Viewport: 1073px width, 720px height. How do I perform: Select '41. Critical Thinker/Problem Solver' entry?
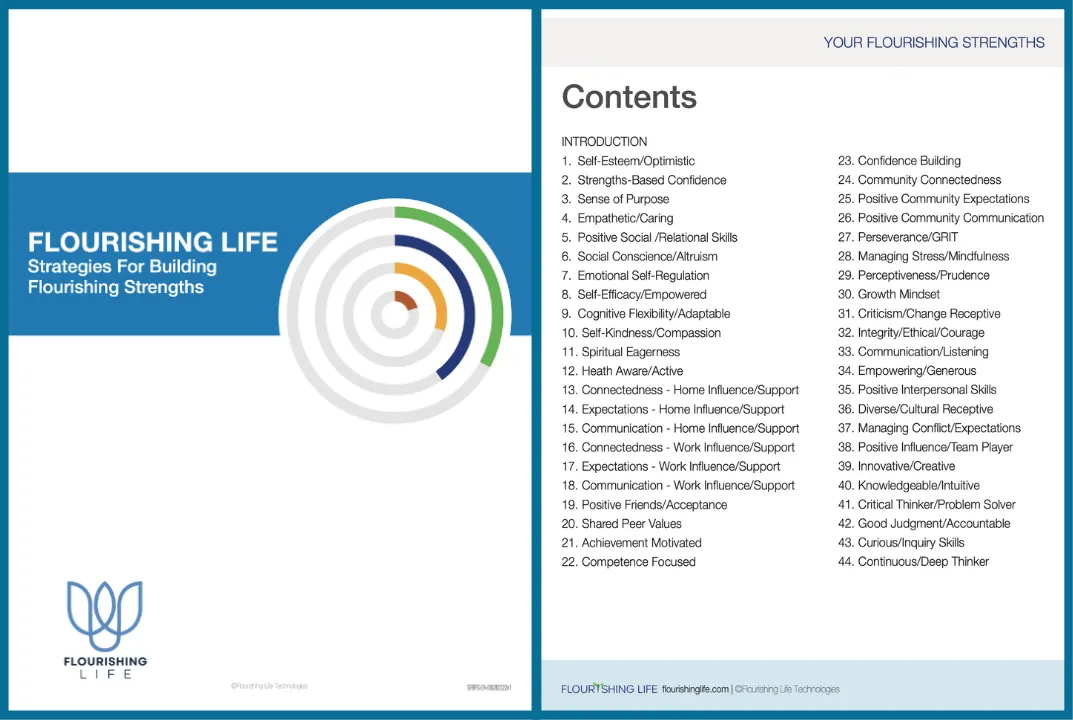click(x=927, y=504)
